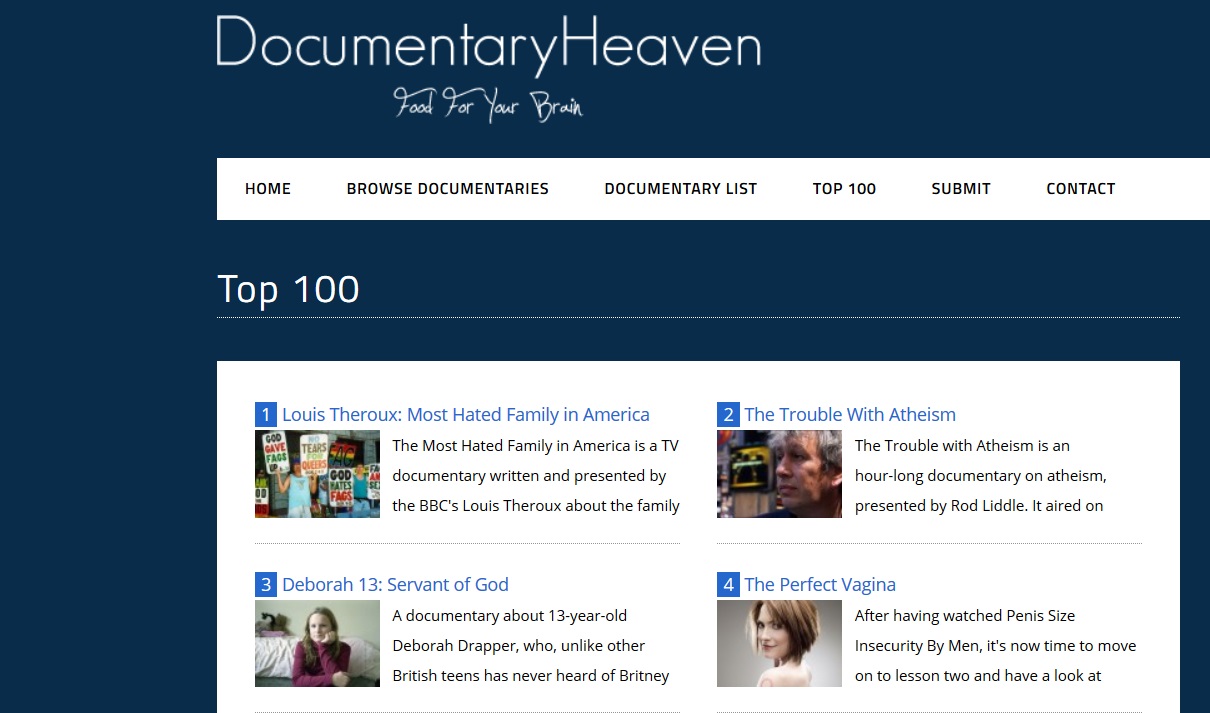Screen dimensions: 1210x713
Task: Open Deborah 13: Servant of God link
Action: 395,585
